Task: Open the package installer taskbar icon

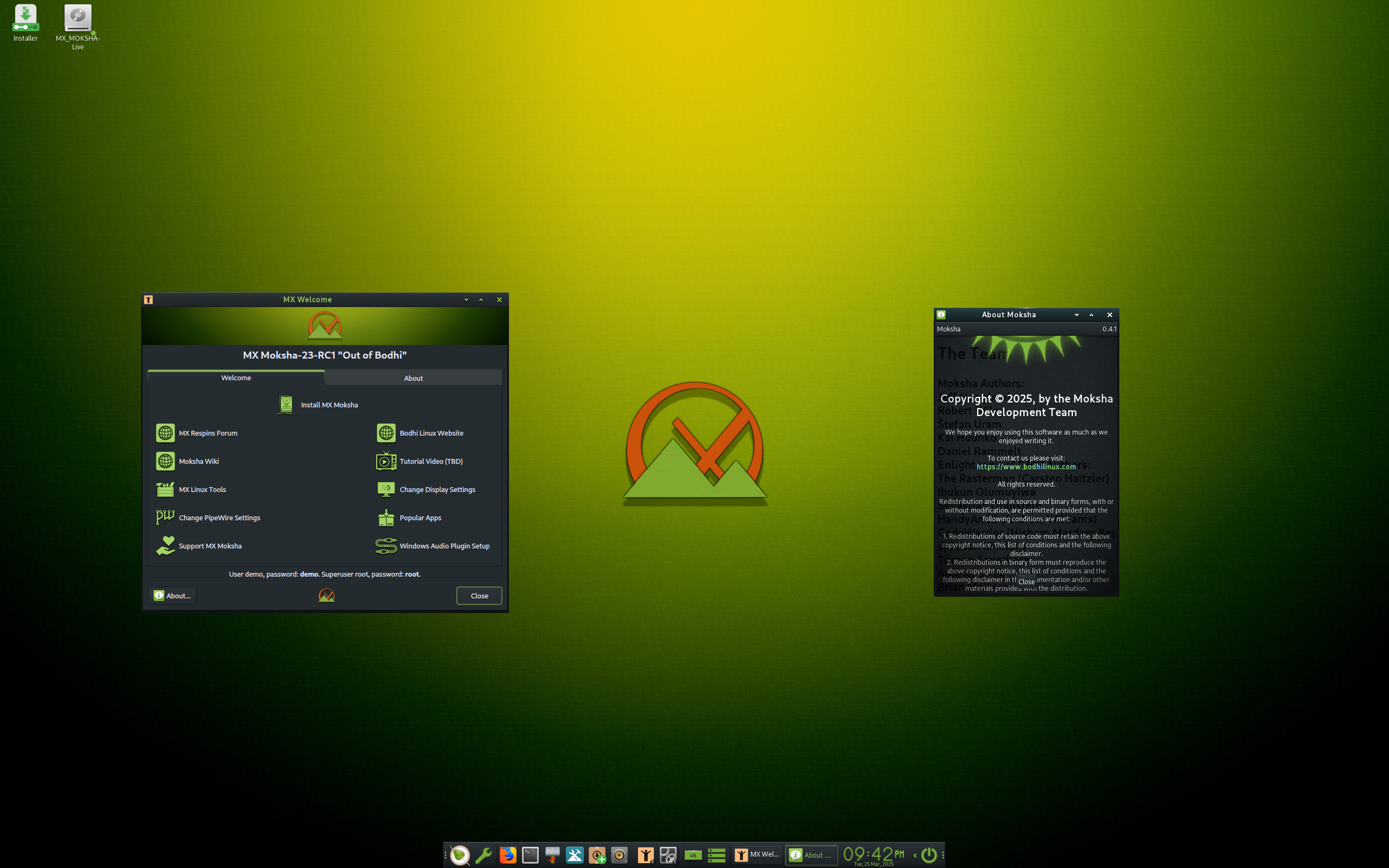Action: [597, 855]
